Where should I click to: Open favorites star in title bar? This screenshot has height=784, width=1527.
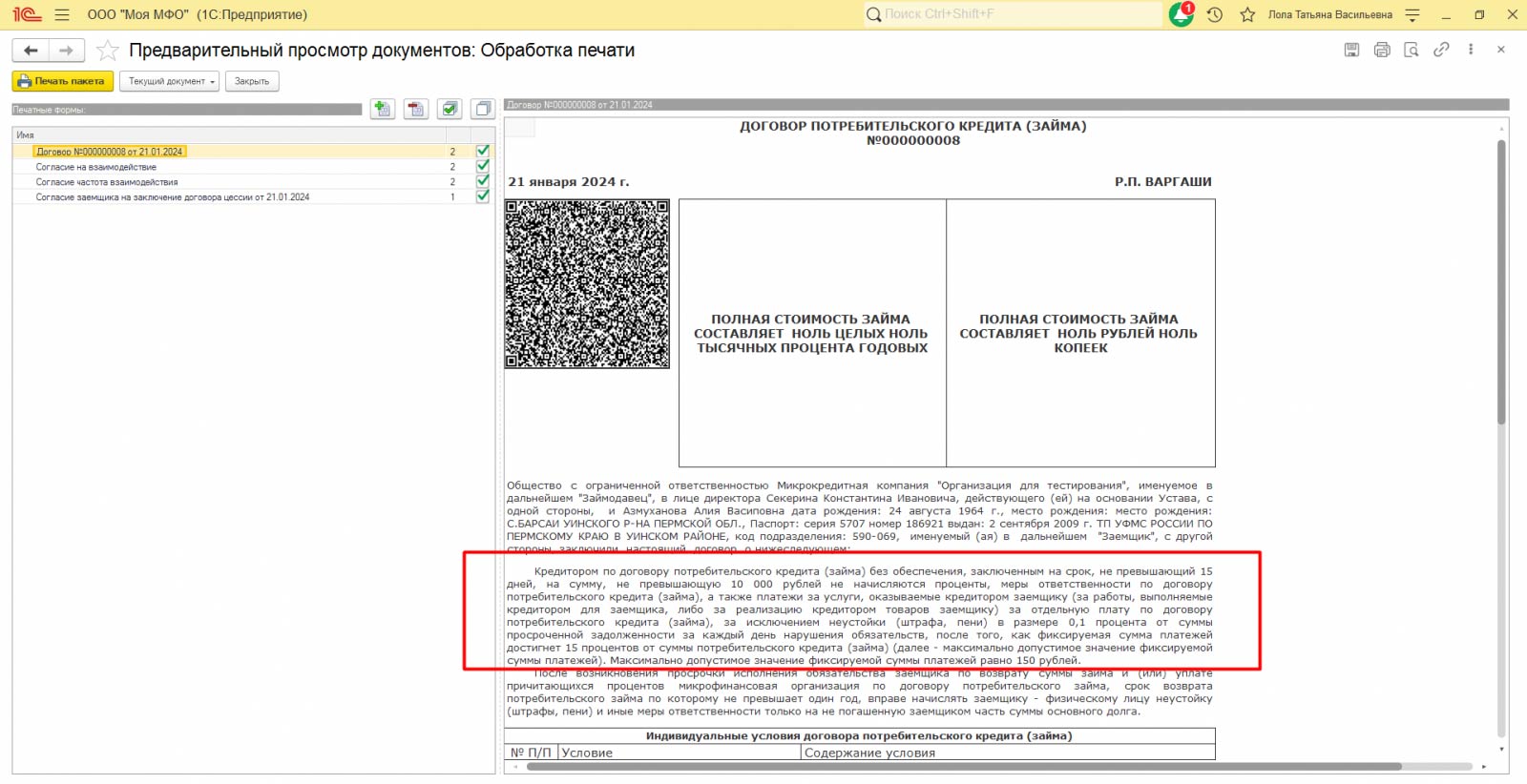(1247, 15)
